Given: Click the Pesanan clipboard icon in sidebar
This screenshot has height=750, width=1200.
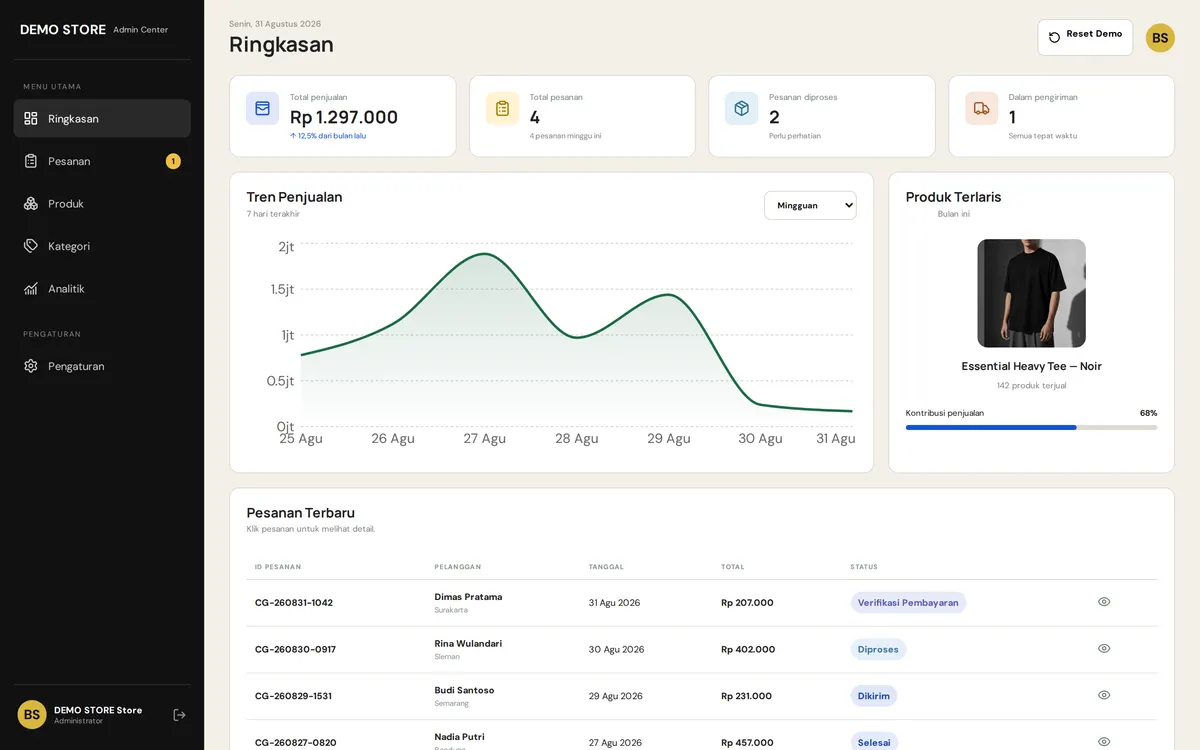Looking at the screenshot, I should 31,161.
